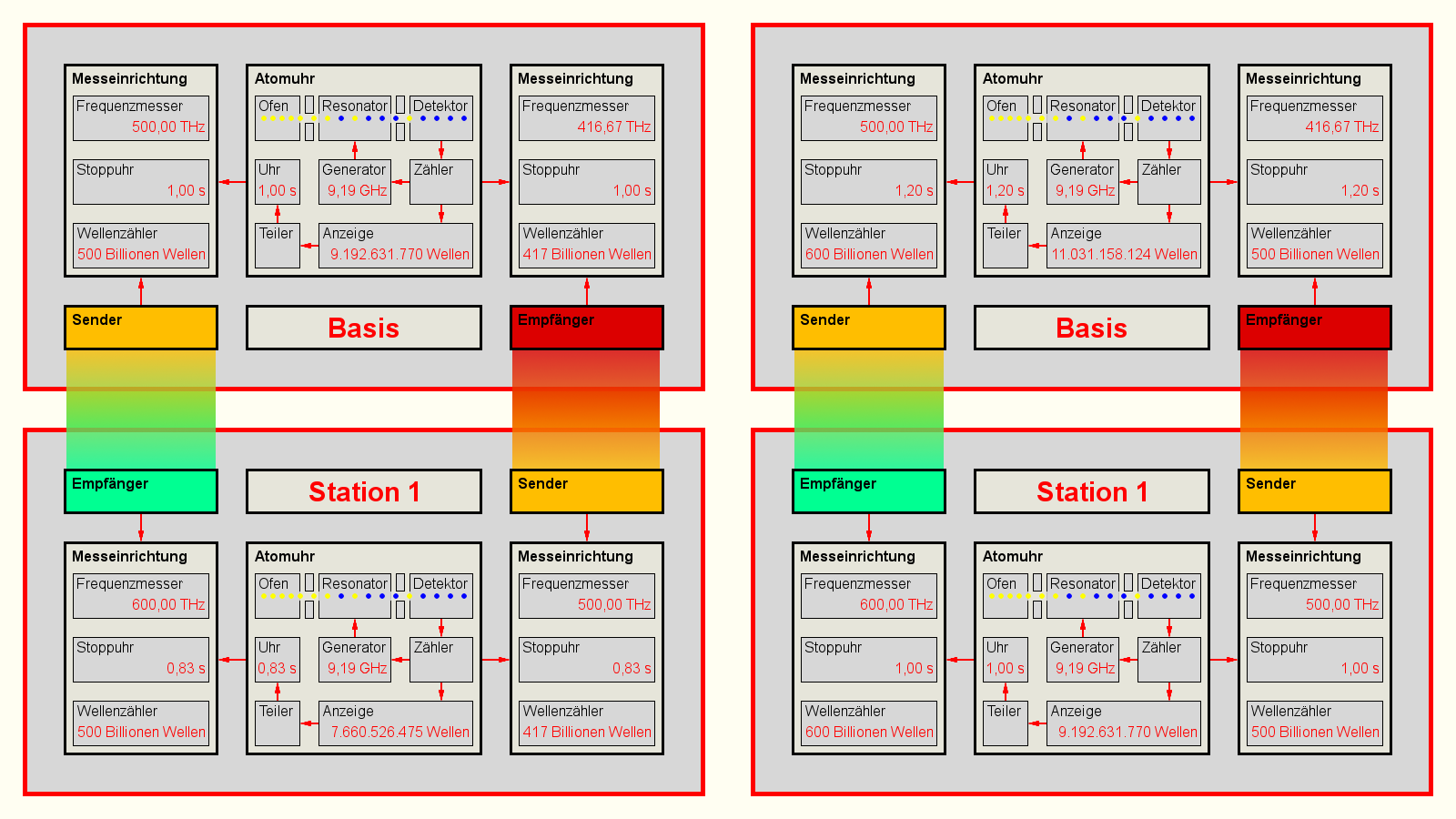
Task: Select the Uhr box showing 1,20 s
Action: click(1006, 182)
